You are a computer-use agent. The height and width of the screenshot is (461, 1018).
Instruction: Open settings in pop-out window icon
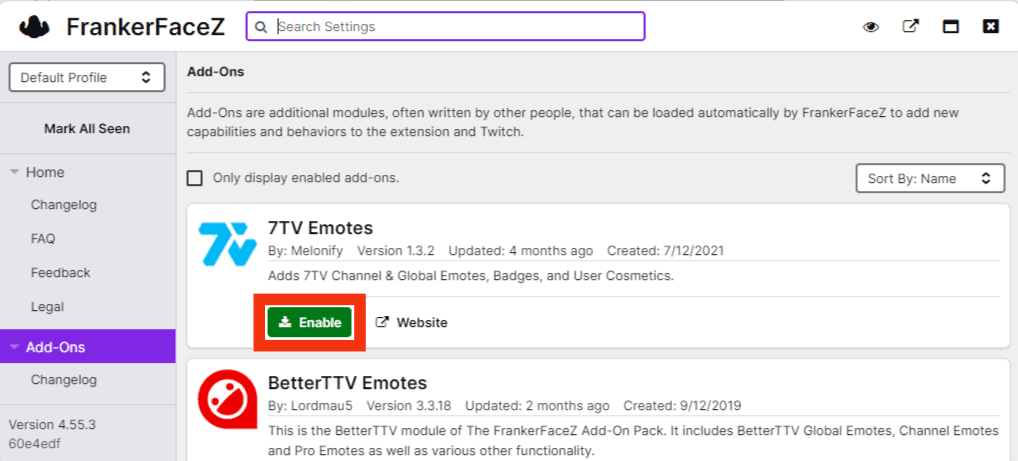tap(911, 27)
